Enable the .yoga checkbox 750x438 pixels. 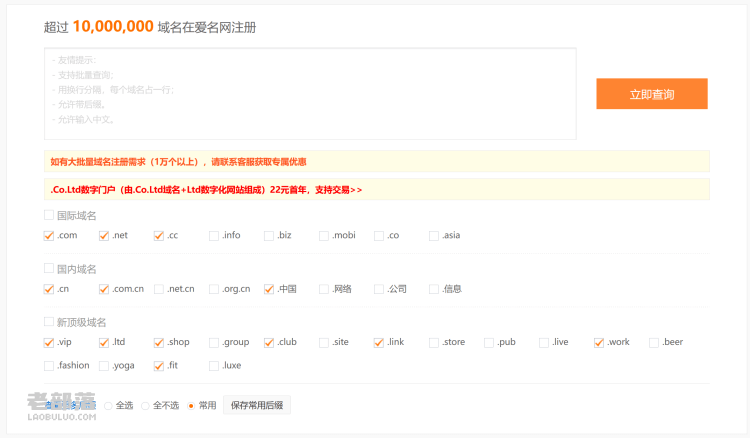[104, 366]
